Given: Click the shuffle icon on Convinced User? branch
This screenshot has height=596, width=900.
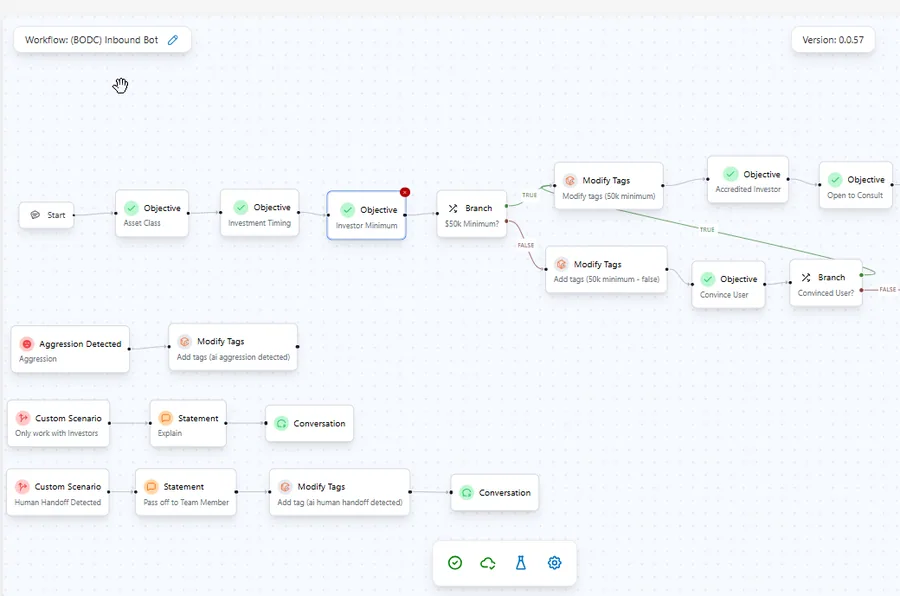Looking at the screenshot, I should (x=806, y=277).
